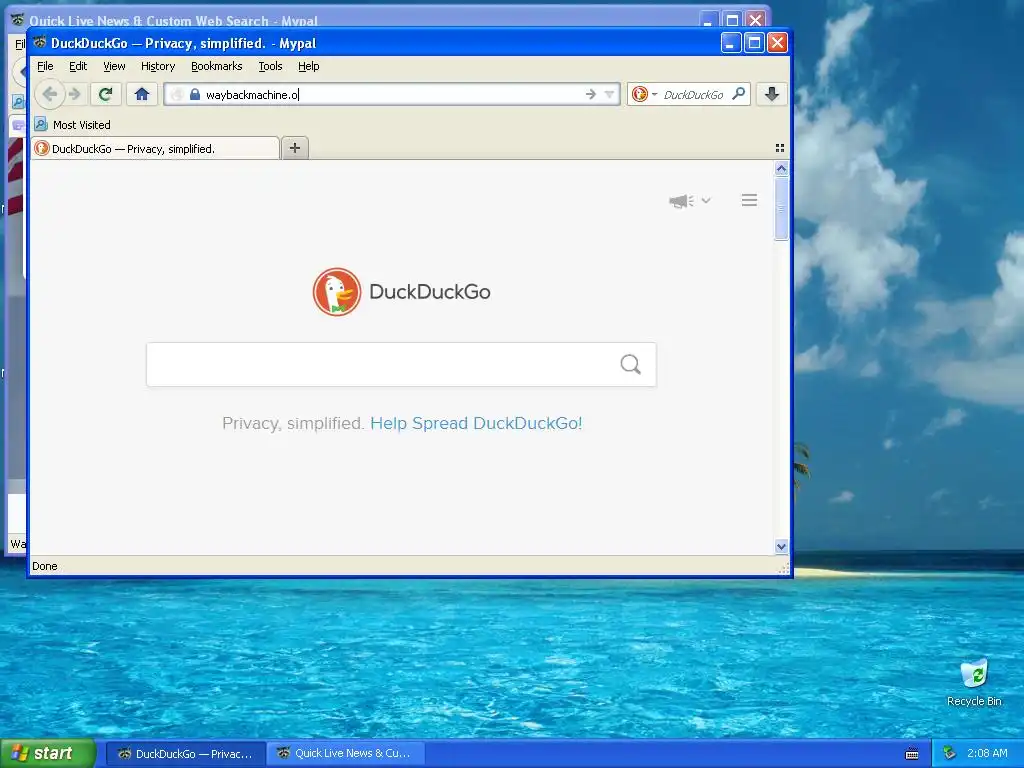Follow the Help Spread DuckDuckGo! link
The height and width of the screenshot is (768, 1024).
tap(476, 423)
